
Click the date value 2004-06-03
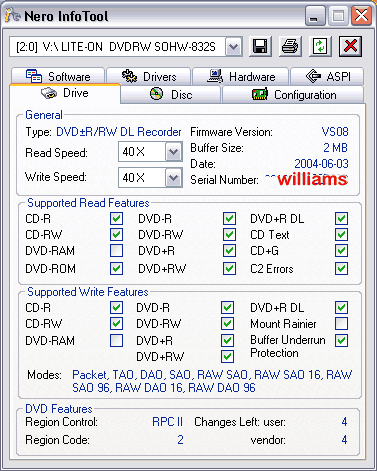[x=321, y=164]
